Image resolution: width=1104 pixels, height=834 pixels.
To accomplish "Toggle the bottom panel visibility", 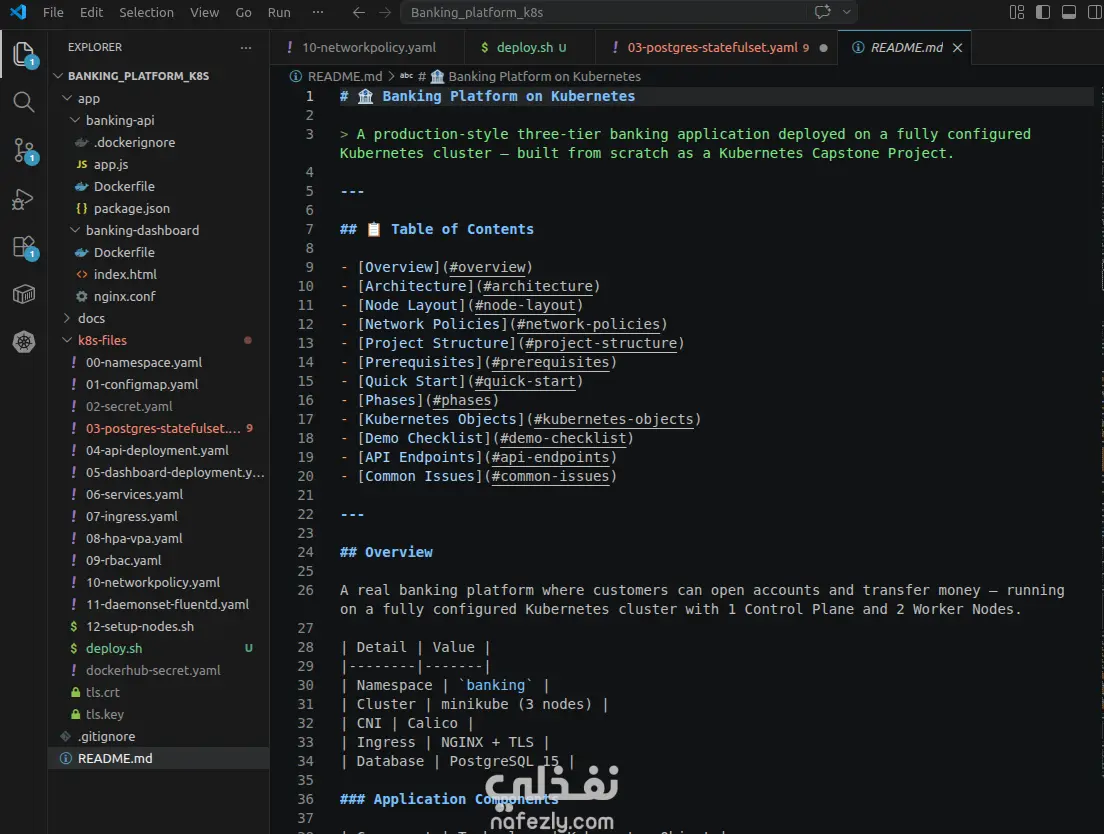I will [1069, 12].
